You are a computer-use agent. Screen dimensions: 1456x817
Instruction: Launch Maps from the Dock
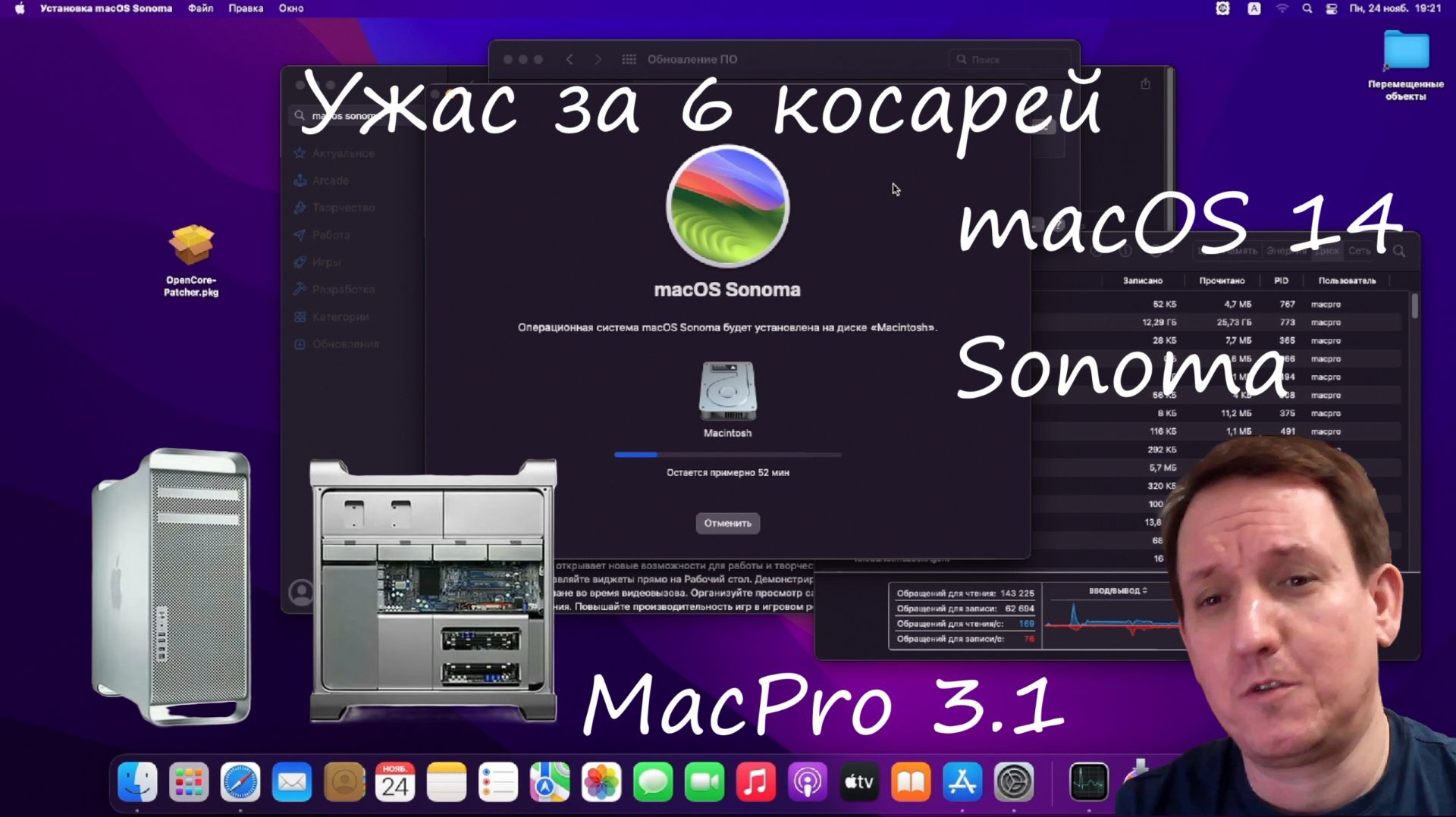click(x=550, y=782)
